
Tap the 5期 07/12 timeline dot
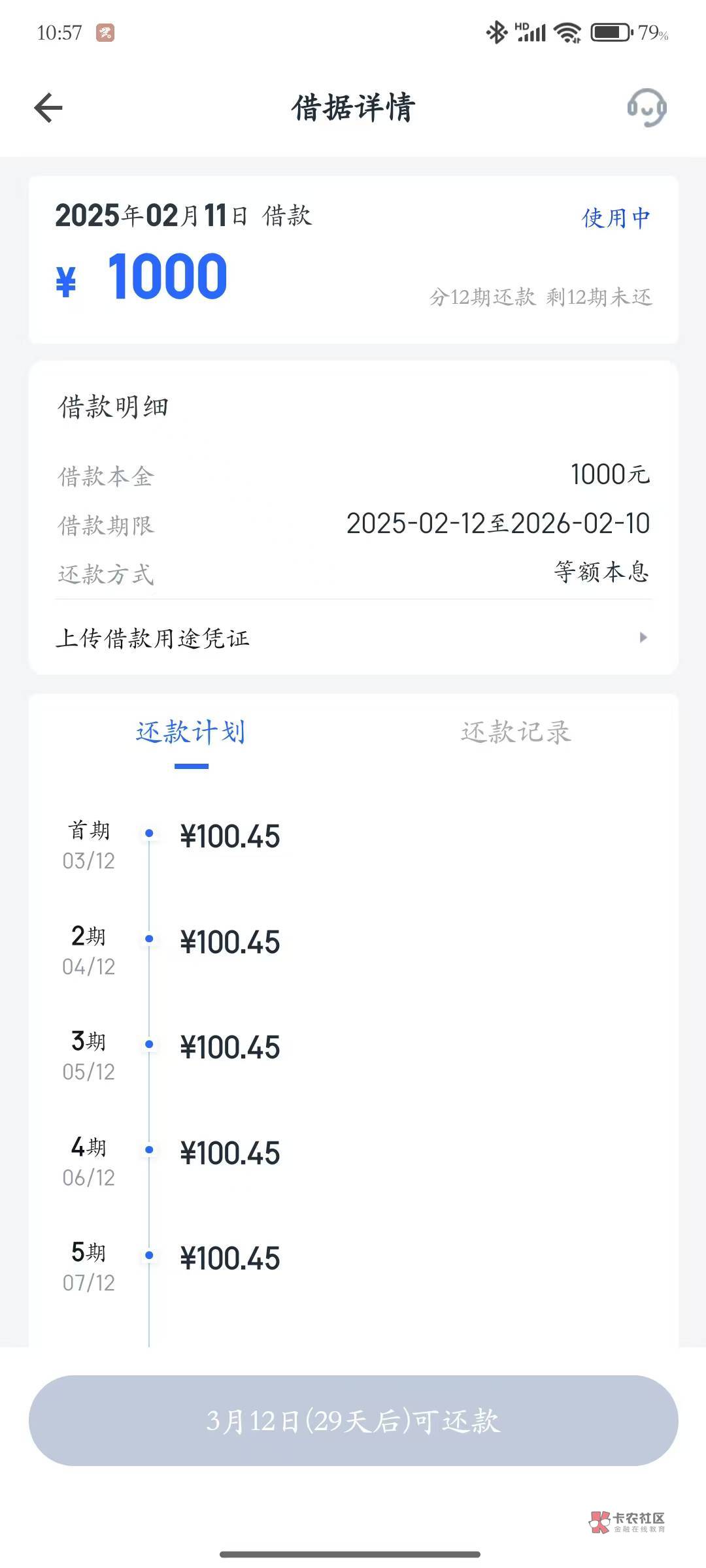pos(149,1255)
